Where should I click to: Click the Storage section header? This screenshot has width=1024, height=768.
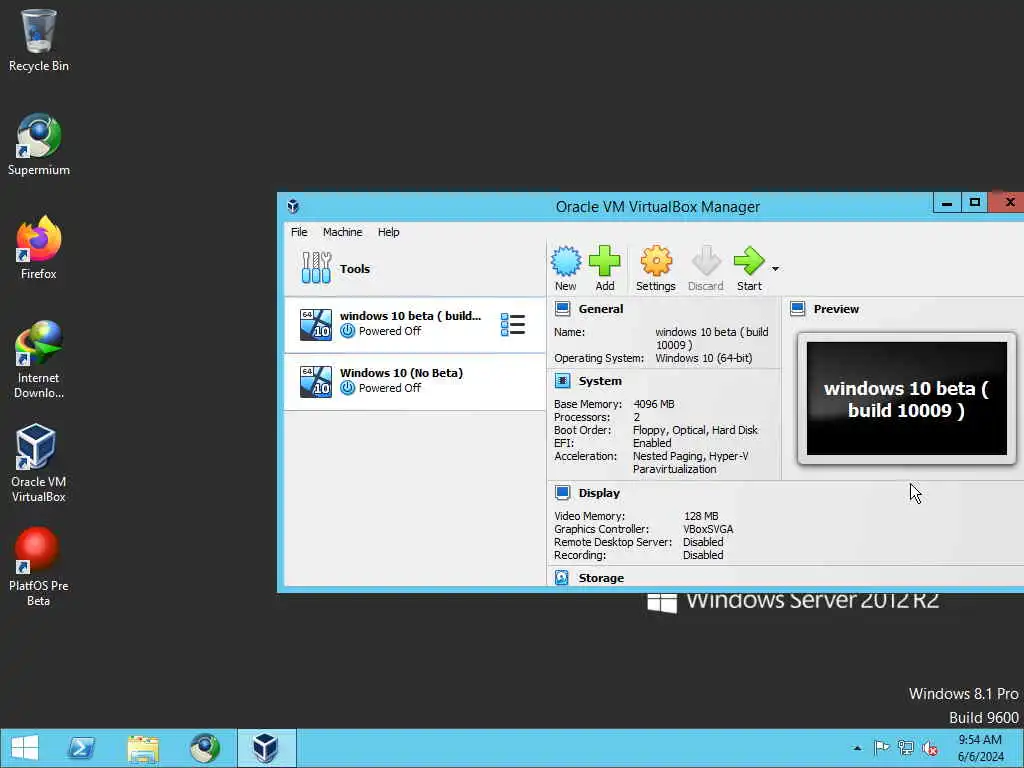(601, 578)
